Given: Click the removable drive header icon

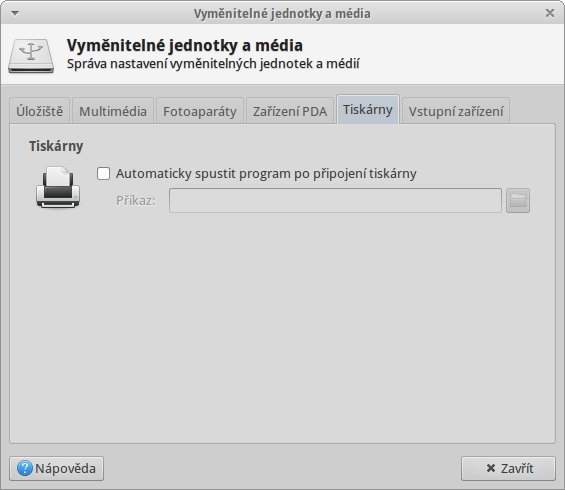Looking at the screenshot, I should (31, 56).
